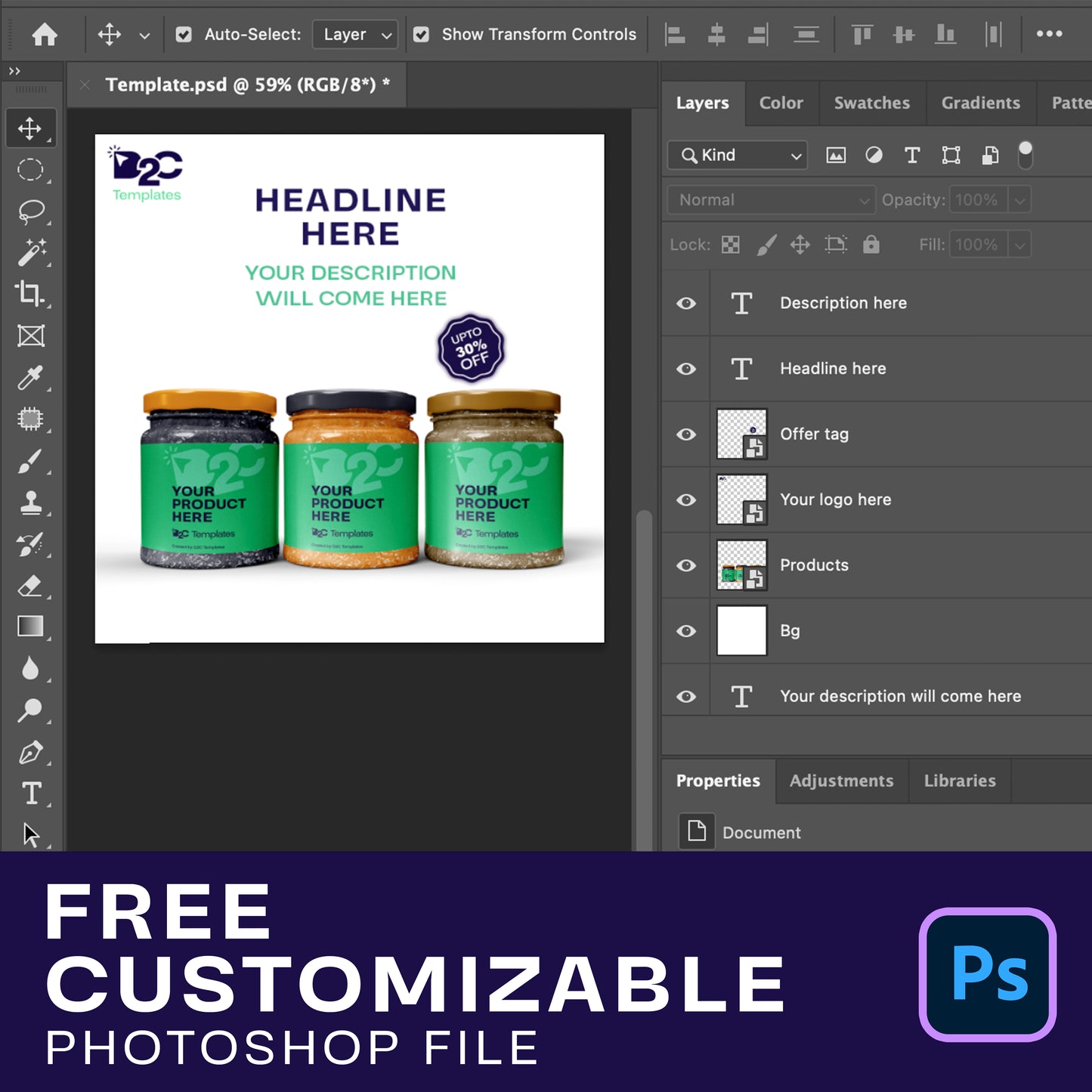This screenshot has width=1092, height=1092.
Task: Open the Normal blend mode dropdown
Action: tap(771, 200)
